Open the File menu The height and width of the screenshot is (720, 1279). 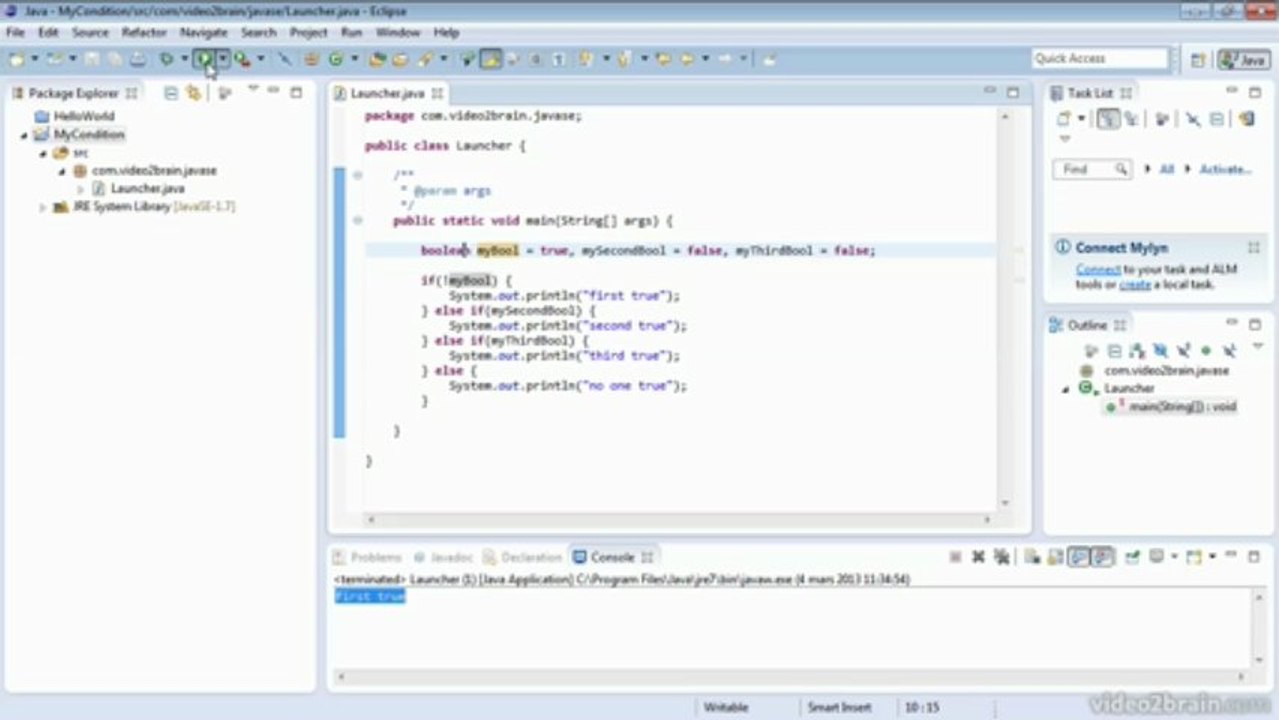click(15, 33)
